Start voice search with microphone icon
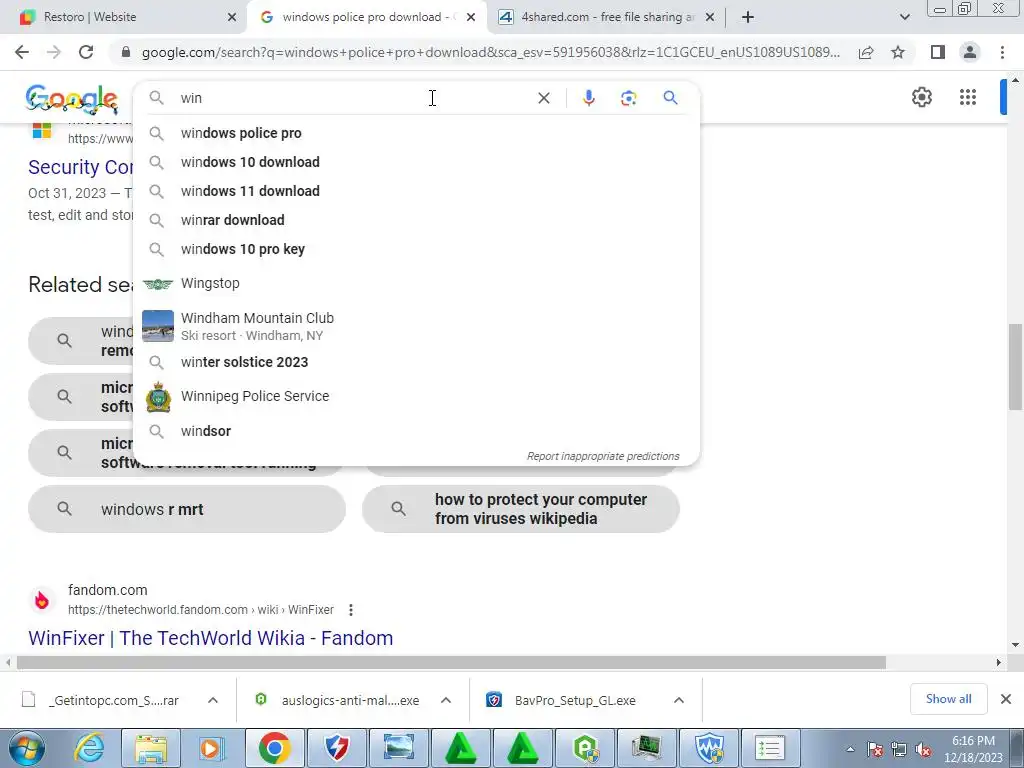Image resolution: width=1024 pixels, height=768 pixels. (588, 98)
